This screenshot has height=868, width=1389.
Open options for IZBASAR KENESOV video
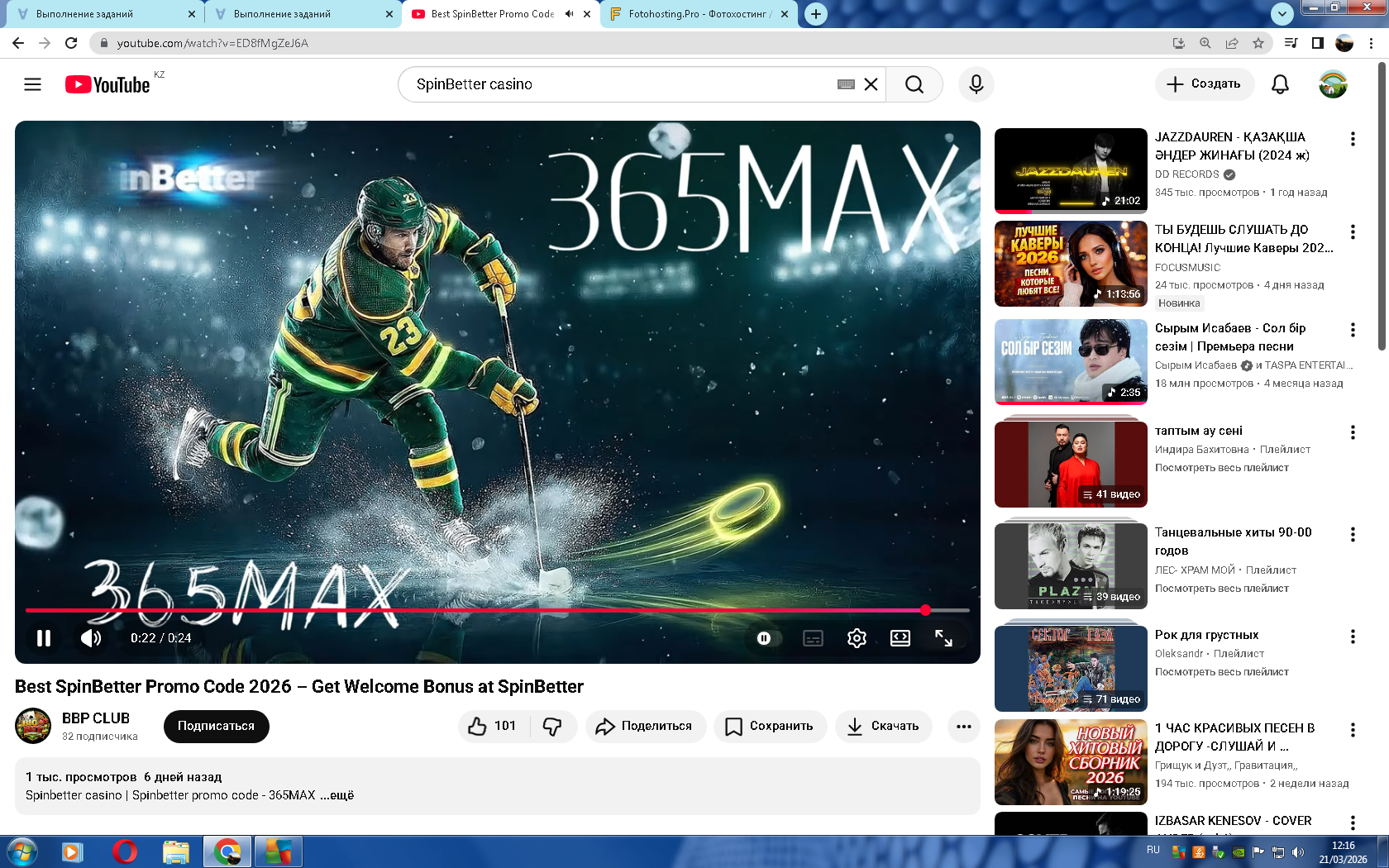click(x=1353, y=823)
